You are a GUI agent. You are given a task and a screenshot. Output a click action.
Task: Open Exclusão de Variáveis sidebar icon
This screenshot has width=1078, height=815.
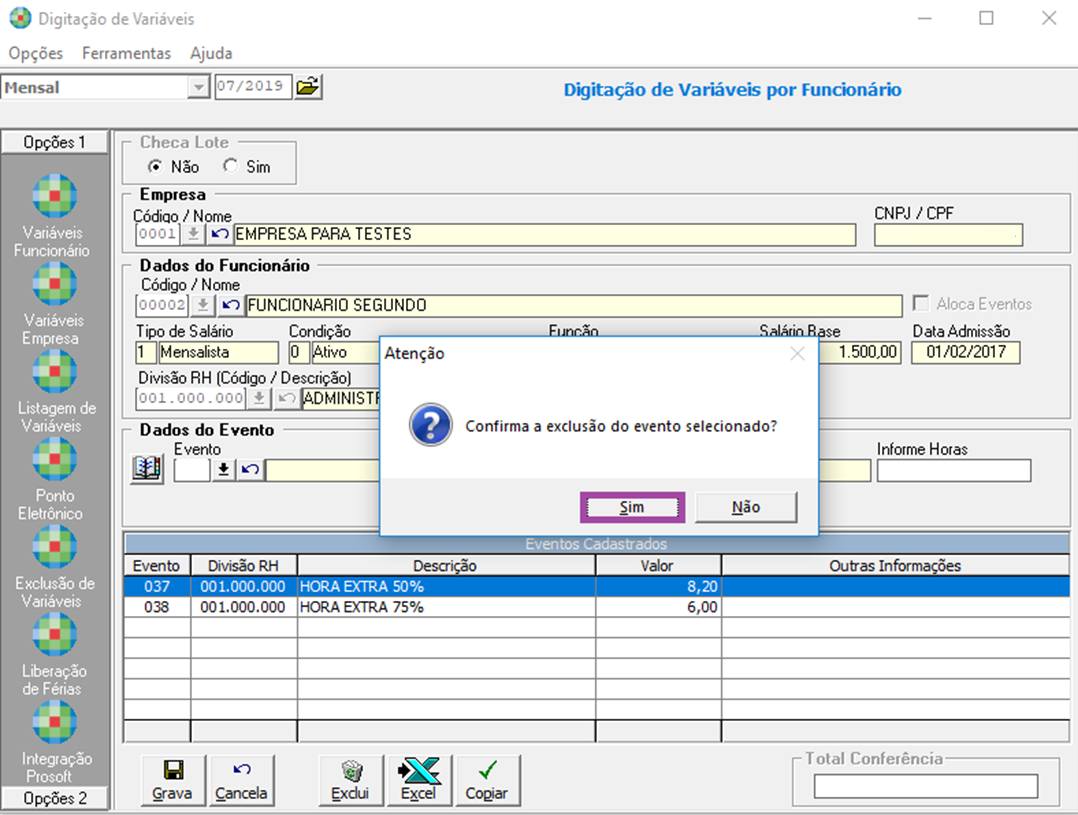[x=54, y=547]
